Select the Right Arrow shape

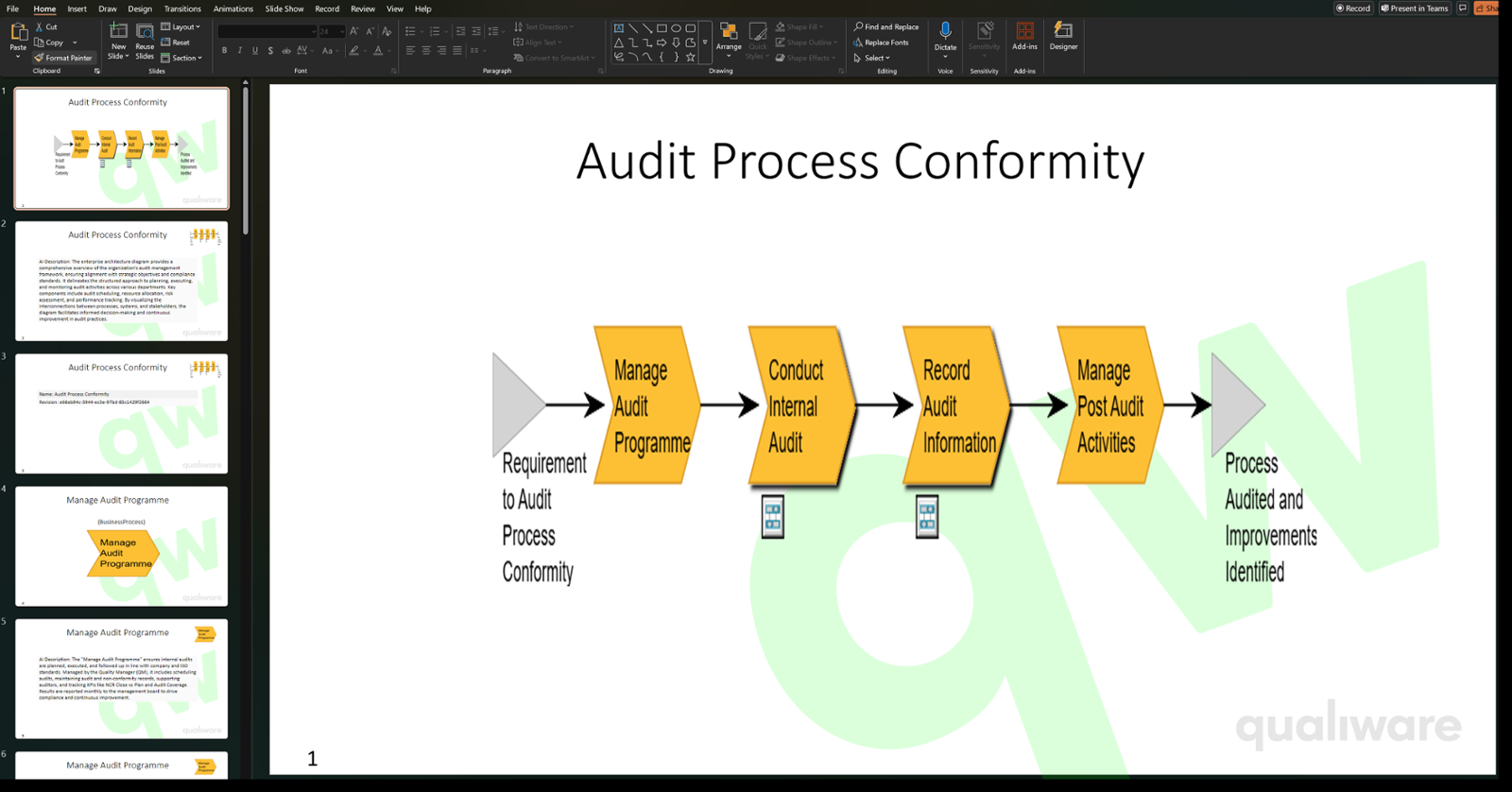coord(661,43)
